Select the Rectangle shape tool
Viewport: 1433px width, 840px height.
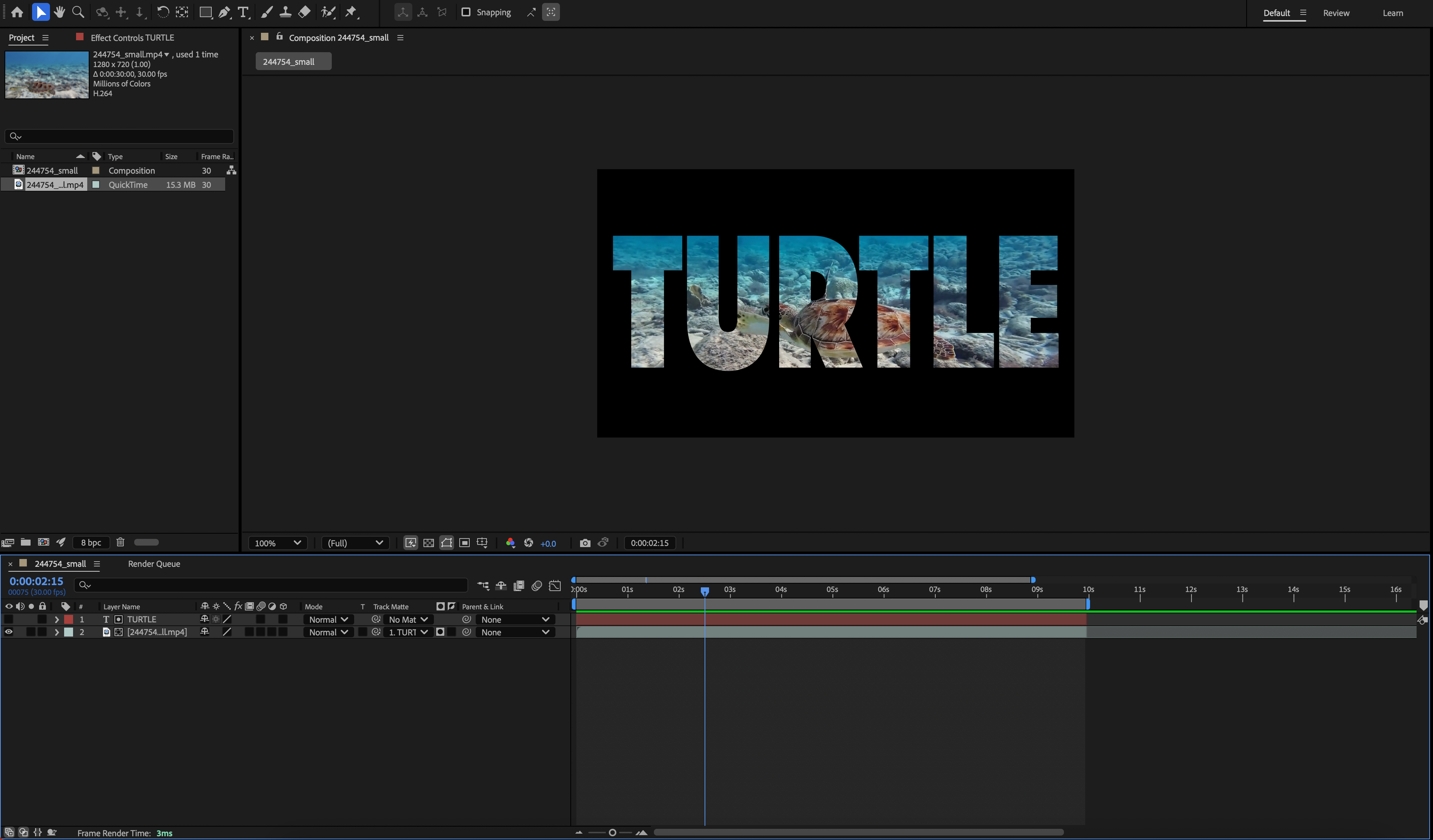tap(205, 12)
